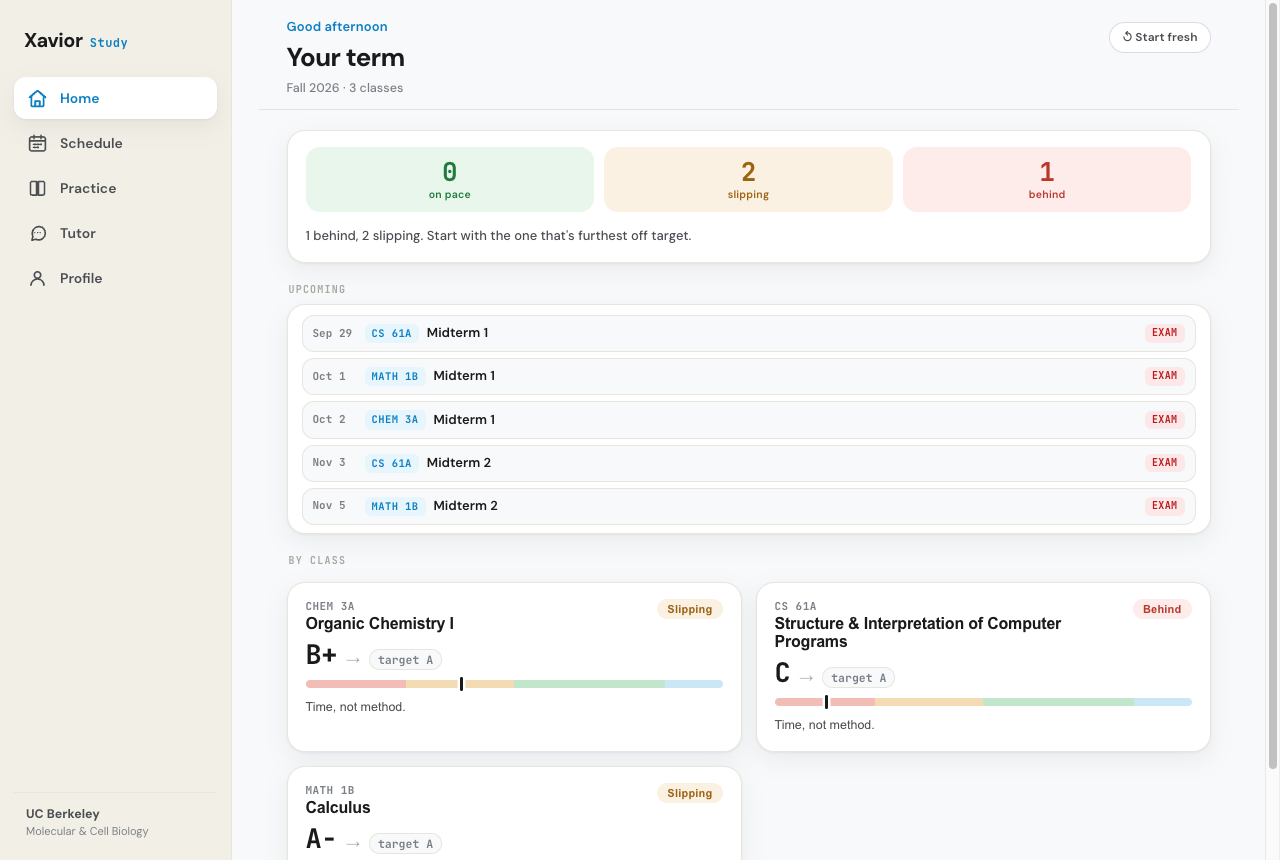Click EXAM badge on Sep 29 row
Image resolution: width=1280 pixels, height=860 pixels.
coord(1164,333)
